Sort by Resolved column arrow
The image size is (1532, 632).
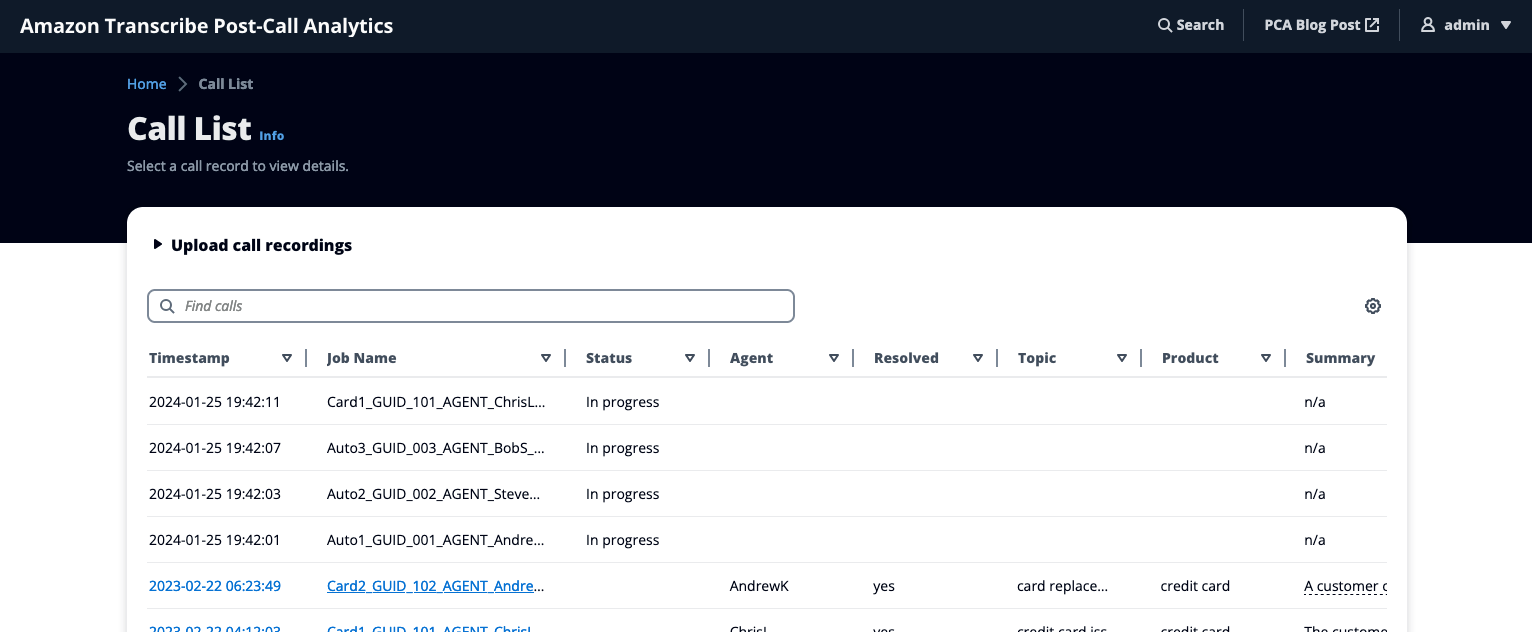tap(978, 358)
